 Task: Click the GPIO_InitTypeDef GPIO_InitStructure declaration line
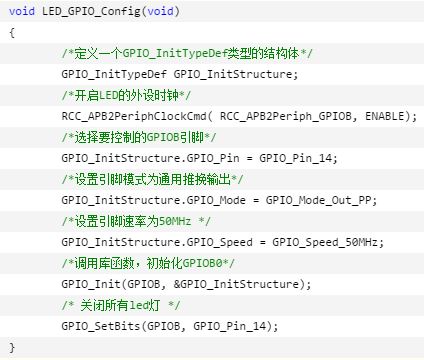(x=180, y=74)
